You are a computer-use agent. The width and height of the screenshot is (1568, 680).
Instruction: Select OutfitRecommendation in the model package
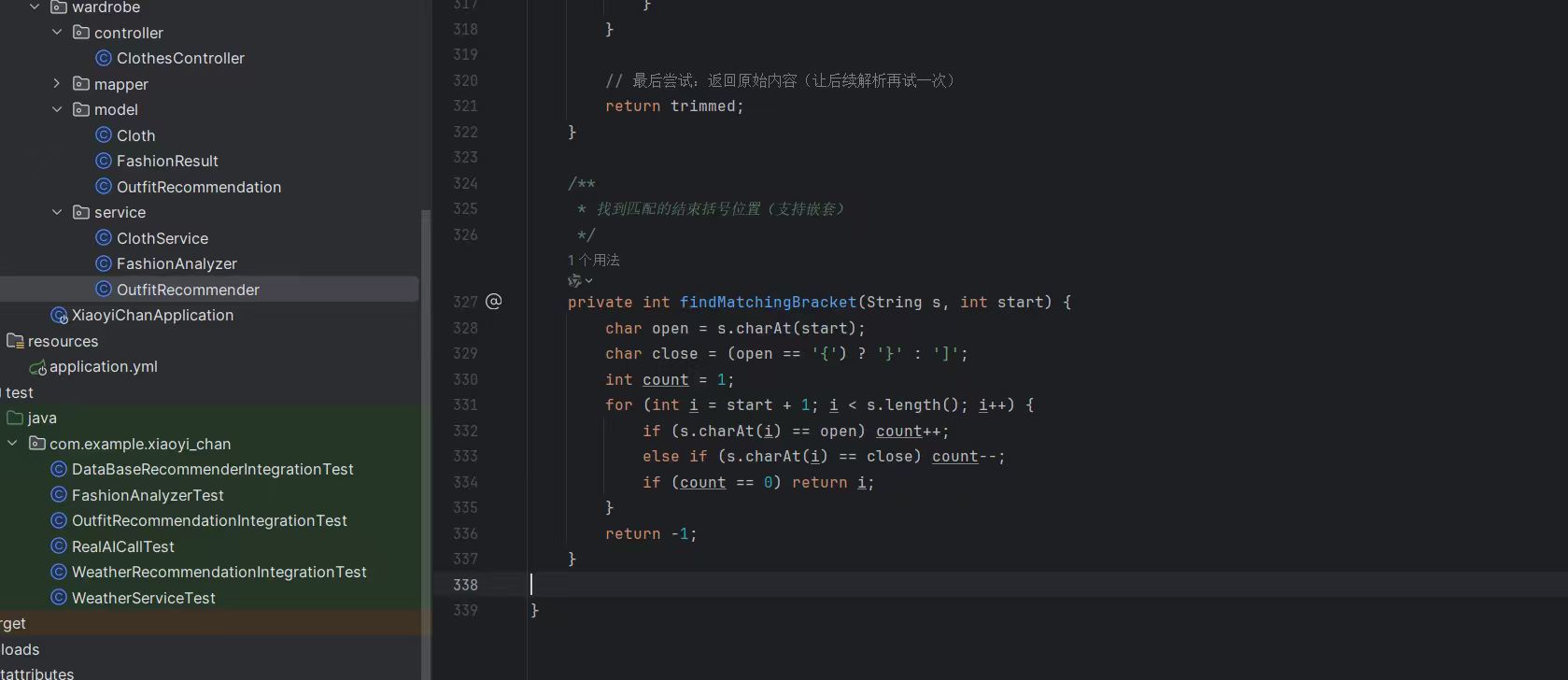(199, 187)
